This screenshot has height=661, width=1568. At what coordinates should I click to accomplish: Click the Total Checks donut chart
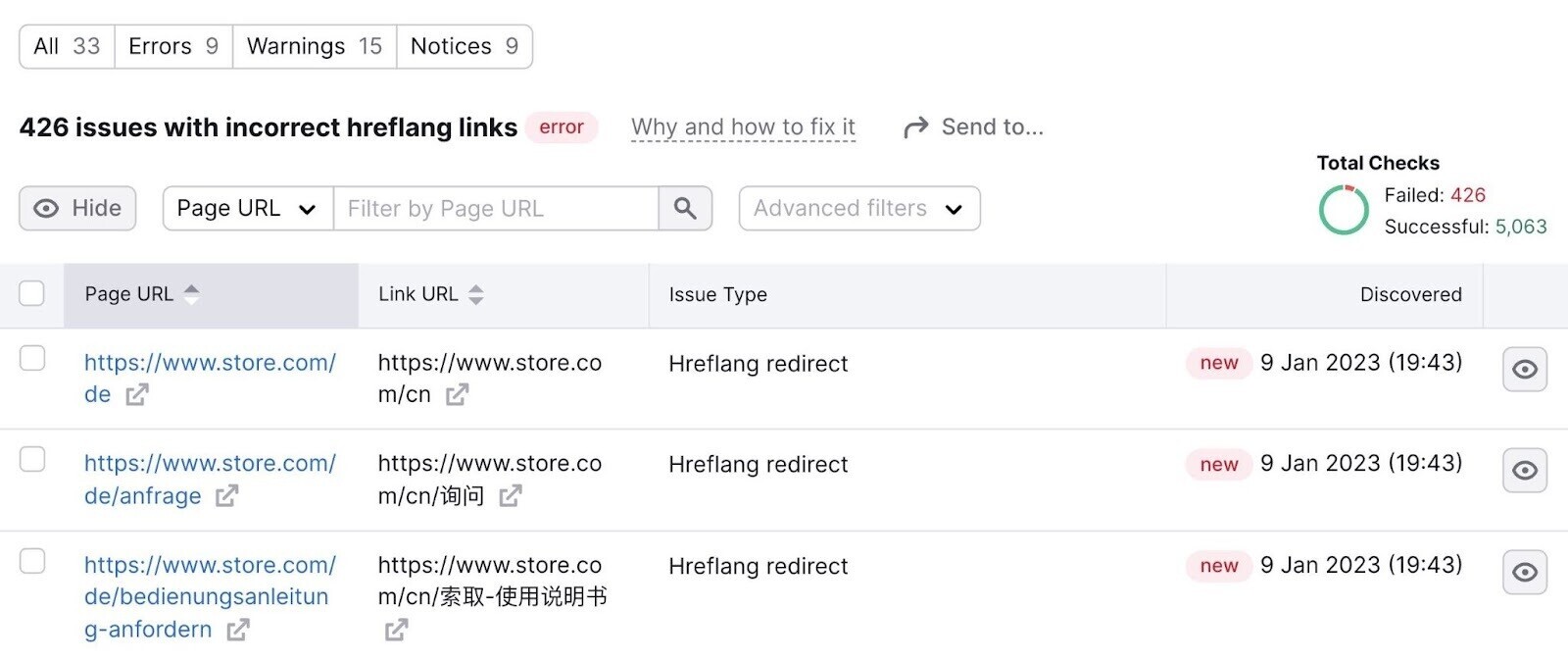click(1343, 210)
